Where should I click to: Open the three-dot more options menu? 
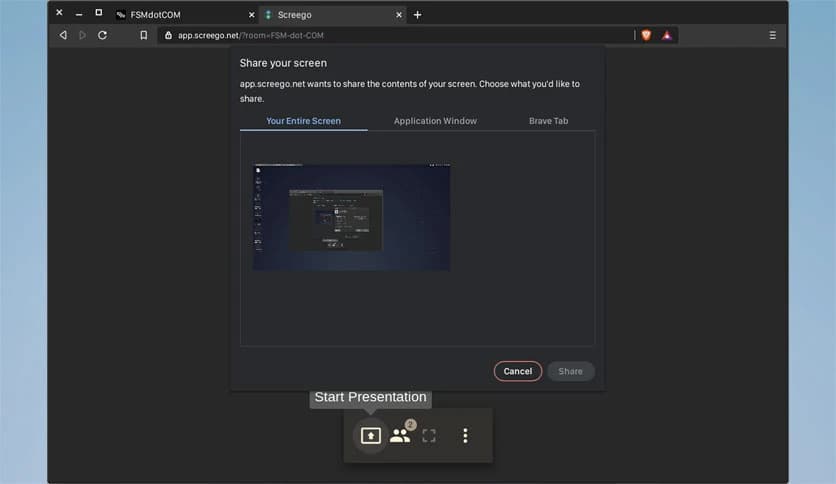point(465,435)
